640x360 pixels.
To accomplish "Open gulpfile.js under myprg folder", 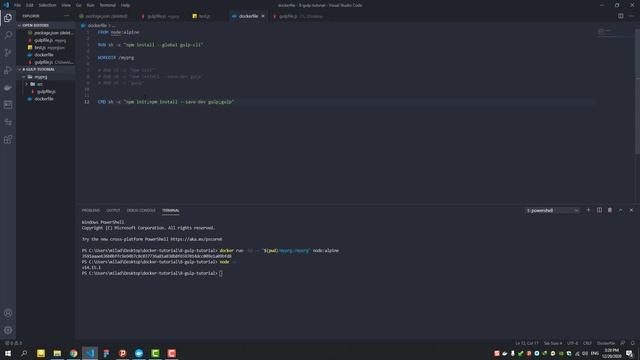I will (x=47, y=92).
